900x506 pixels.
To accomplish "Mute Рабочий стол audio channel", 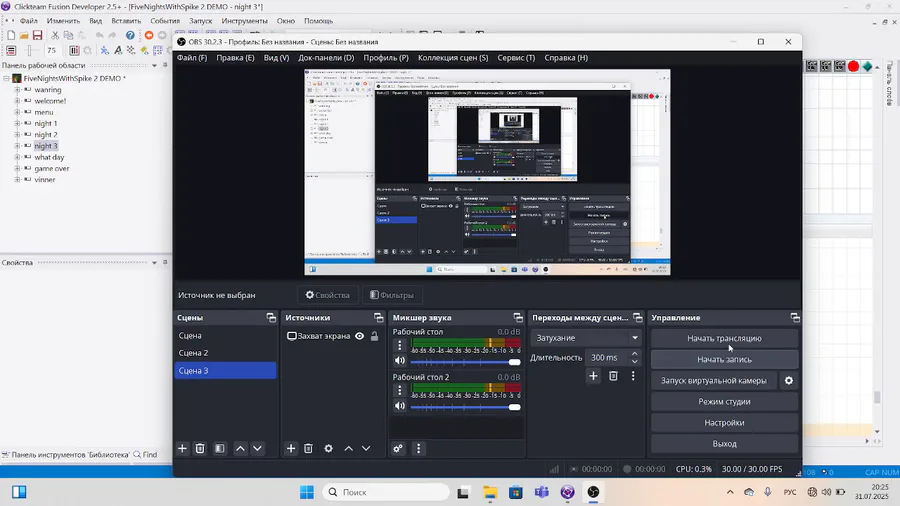I will [400, 361].
